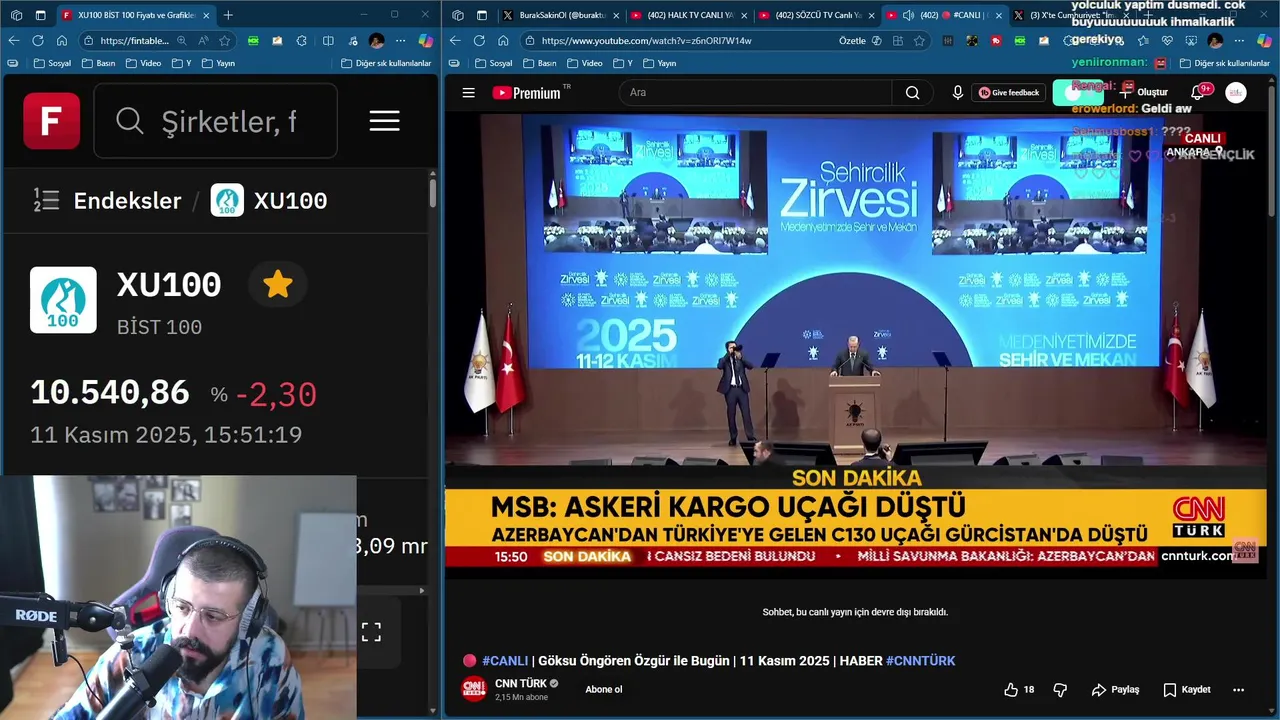Click the Fintables page vertical scrollbar
Image resolution: width=1280 pixels, height=720 pixels.
tap(433, 194)
